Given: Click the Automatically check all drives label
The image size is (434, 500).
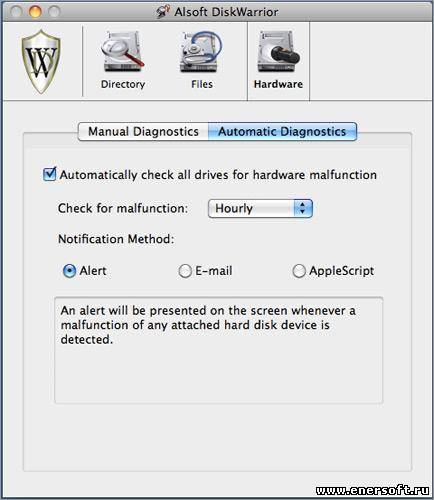Looking at the screenshot, I should 218,175.
